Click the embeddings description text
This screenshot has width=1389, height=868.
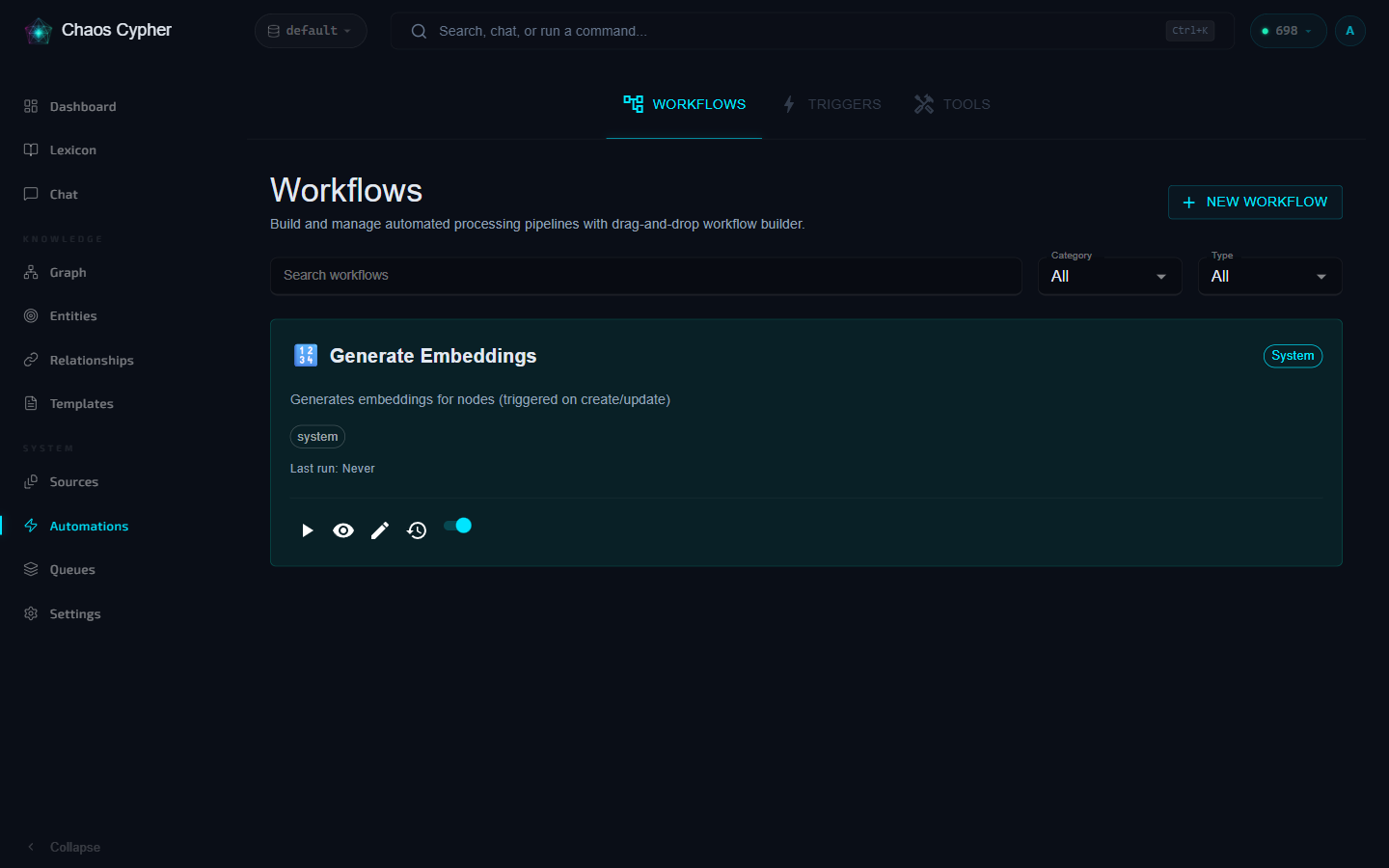click(x=480, y=399)
